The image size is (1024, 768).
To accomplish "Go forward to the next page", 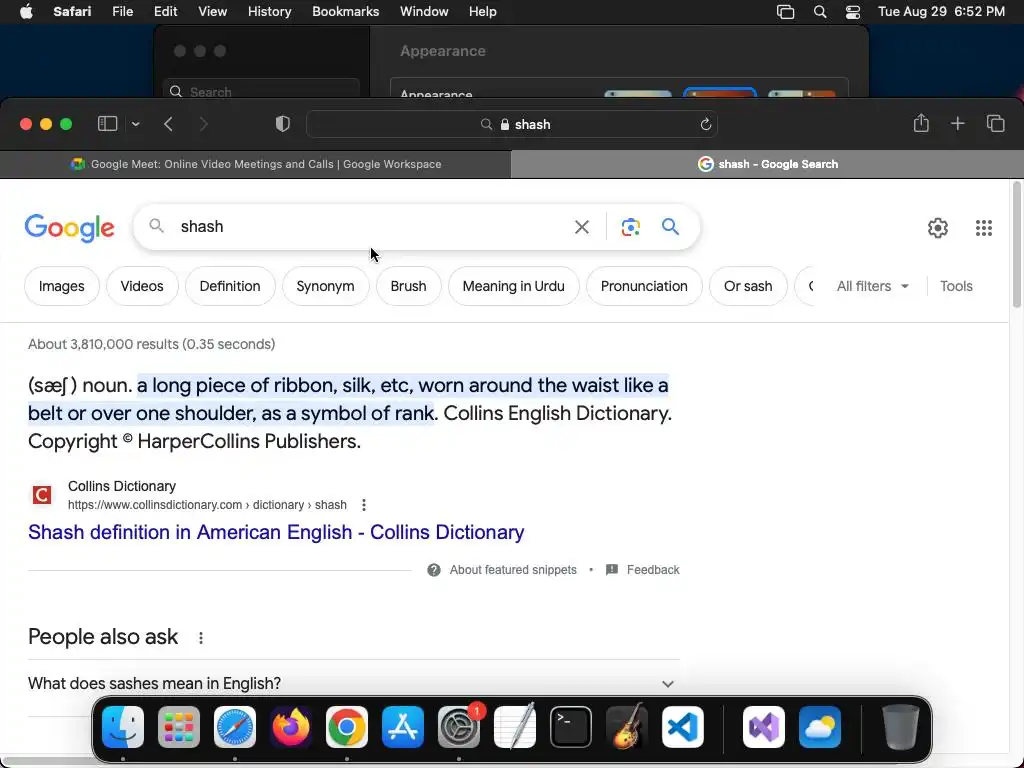I will tap(203, 124).
